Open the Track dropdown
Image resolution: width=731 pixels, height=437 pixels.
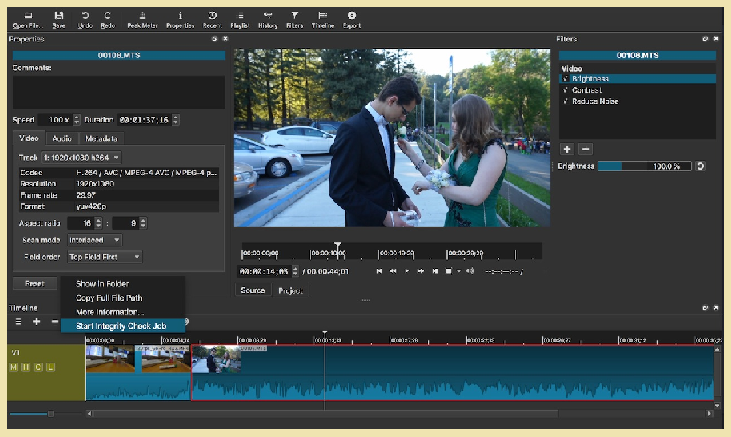(81, 158)
